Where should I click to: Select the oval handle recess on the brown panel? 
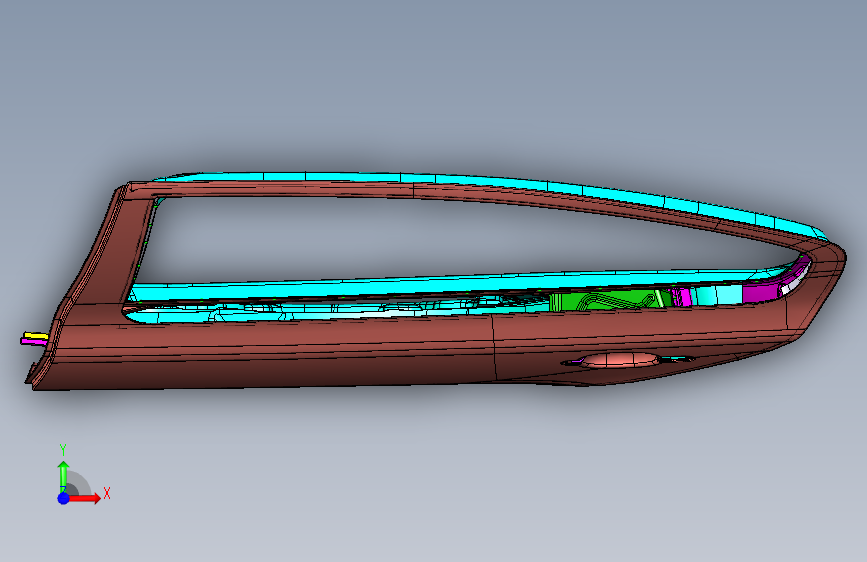(619, 360)
